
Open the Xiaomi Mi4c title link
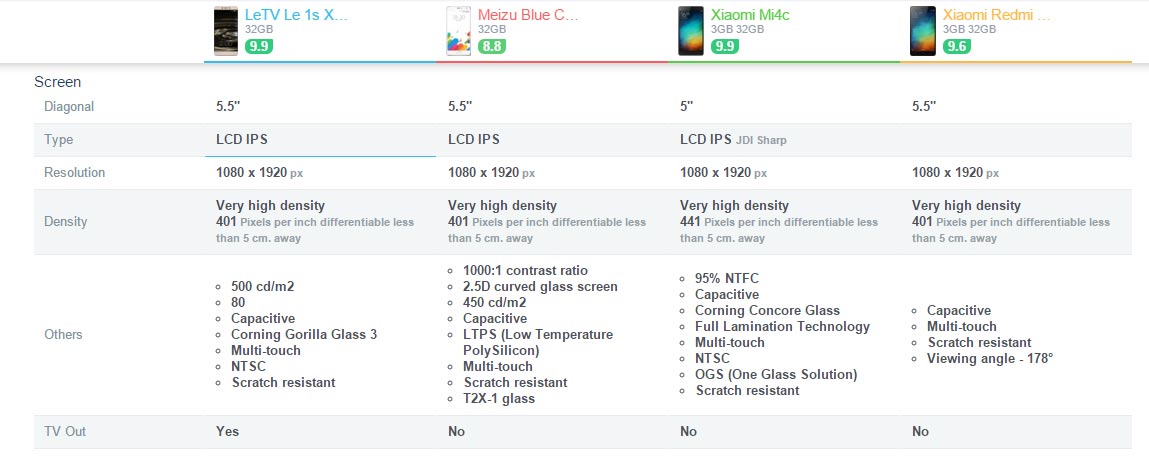coord(750,15)
